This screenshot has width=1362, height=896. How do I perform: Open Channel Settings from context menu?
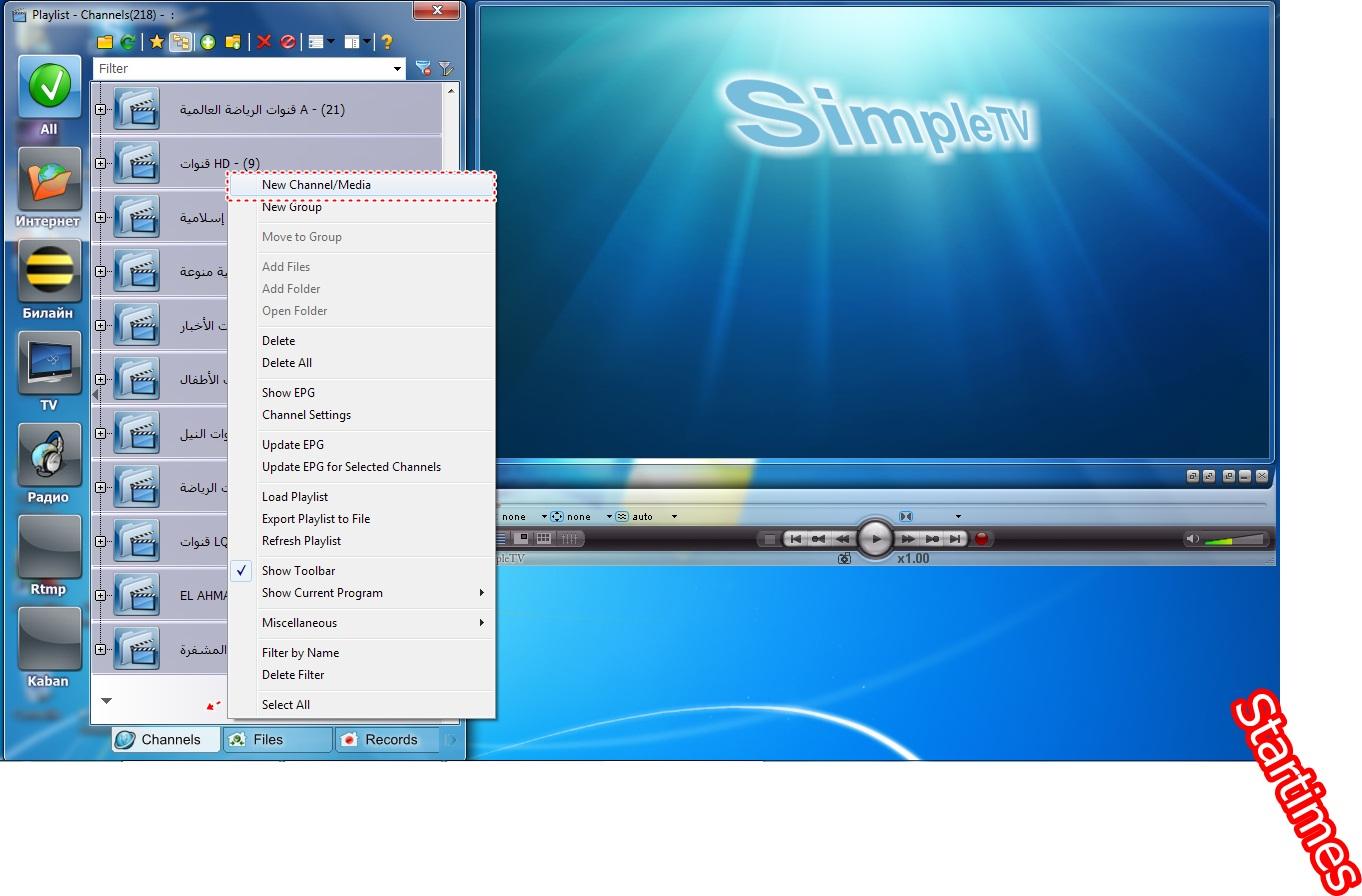click(x=362, y=415)
